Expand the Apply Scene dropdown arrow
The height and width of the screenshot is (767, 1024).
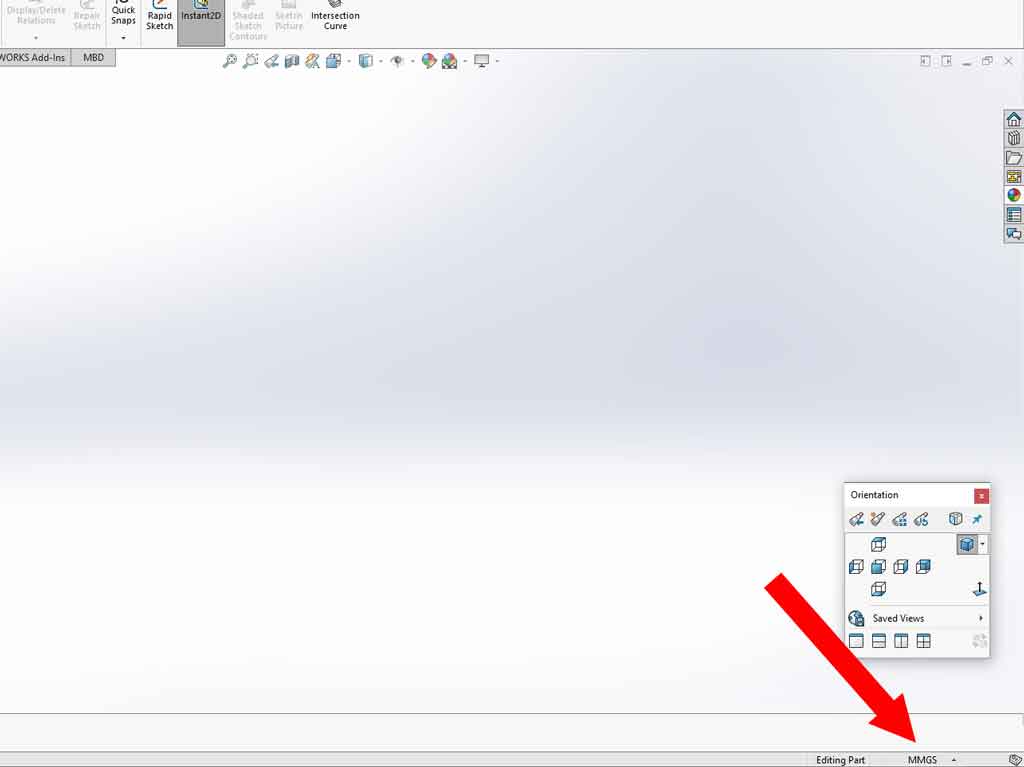tap(464, 61)
